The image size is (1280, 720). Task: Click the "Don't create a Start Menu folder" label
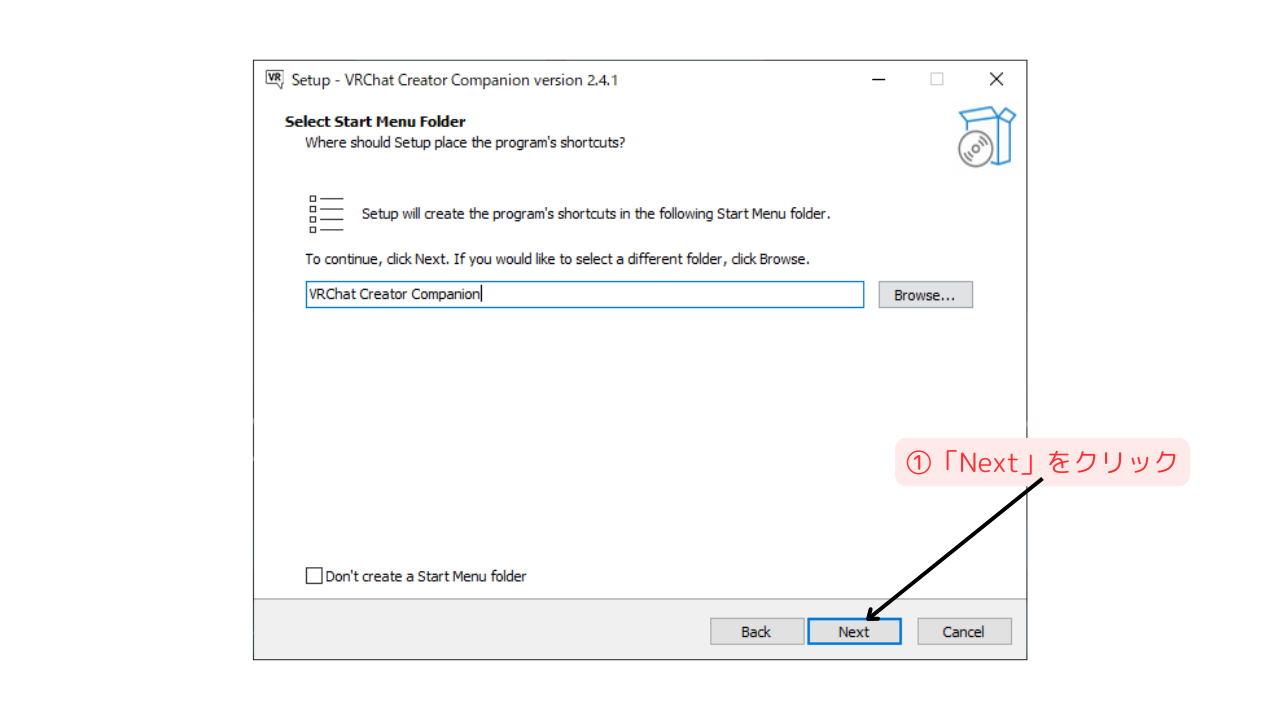coord(426,576)
